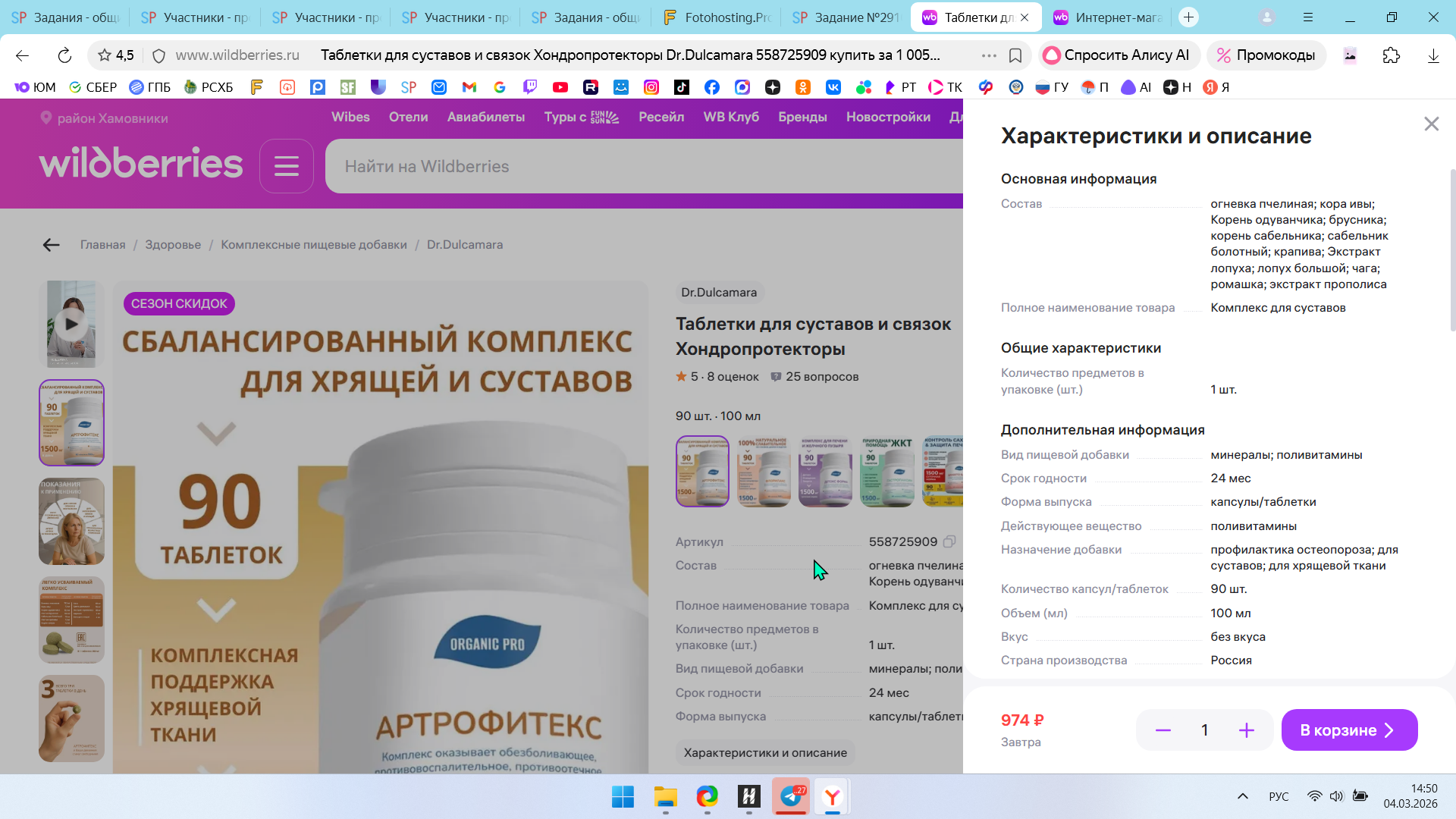
Task: Click the back arrow beside breadcrumbs
Action: (x=51, y=245)
